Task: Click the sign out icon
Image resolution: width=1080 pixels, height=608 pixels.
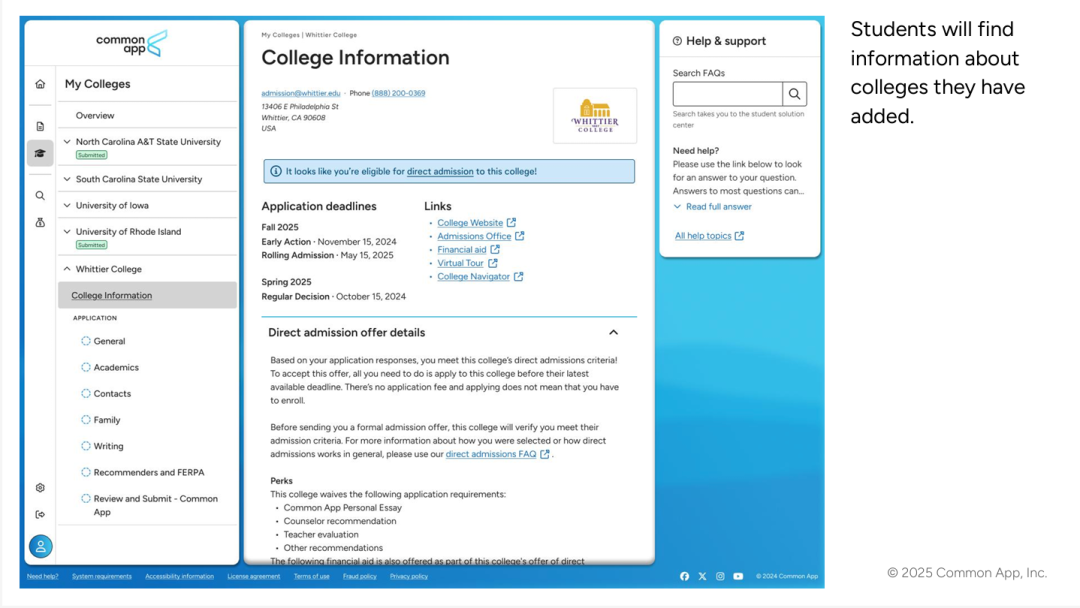Action: pyautogui.click(x=40, y=514)
